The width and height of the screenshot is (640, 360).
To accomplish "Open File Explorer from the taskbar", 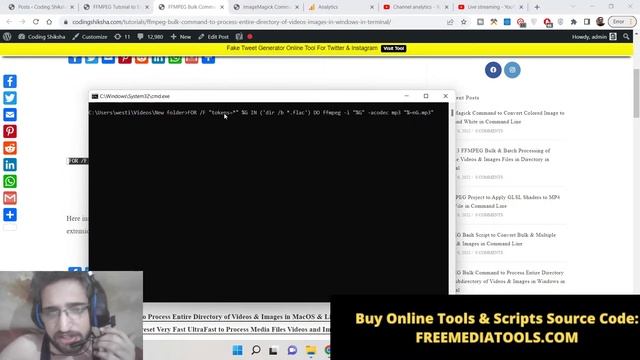I will tap(311, 350).
